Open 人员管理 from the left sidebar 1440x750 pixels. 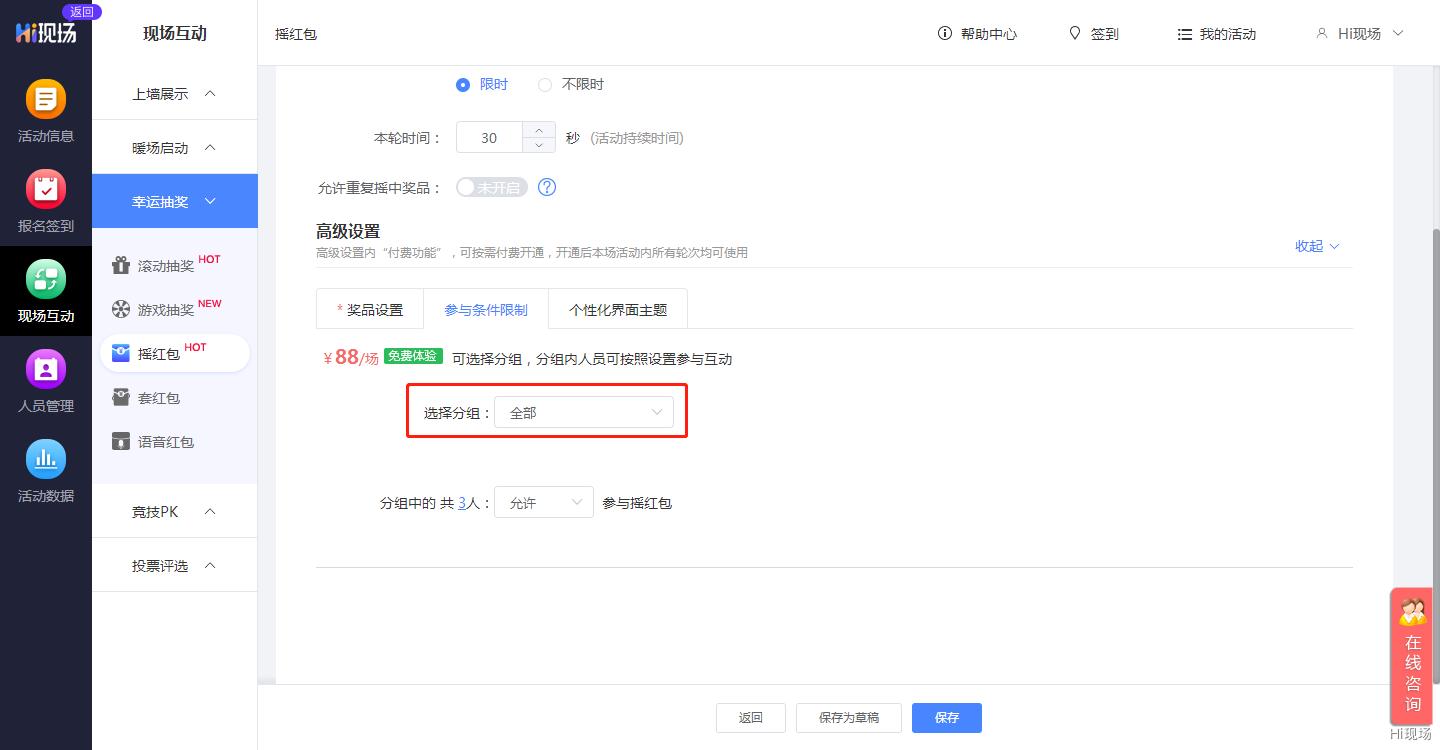pyautogui.click(x=46, y=380)
